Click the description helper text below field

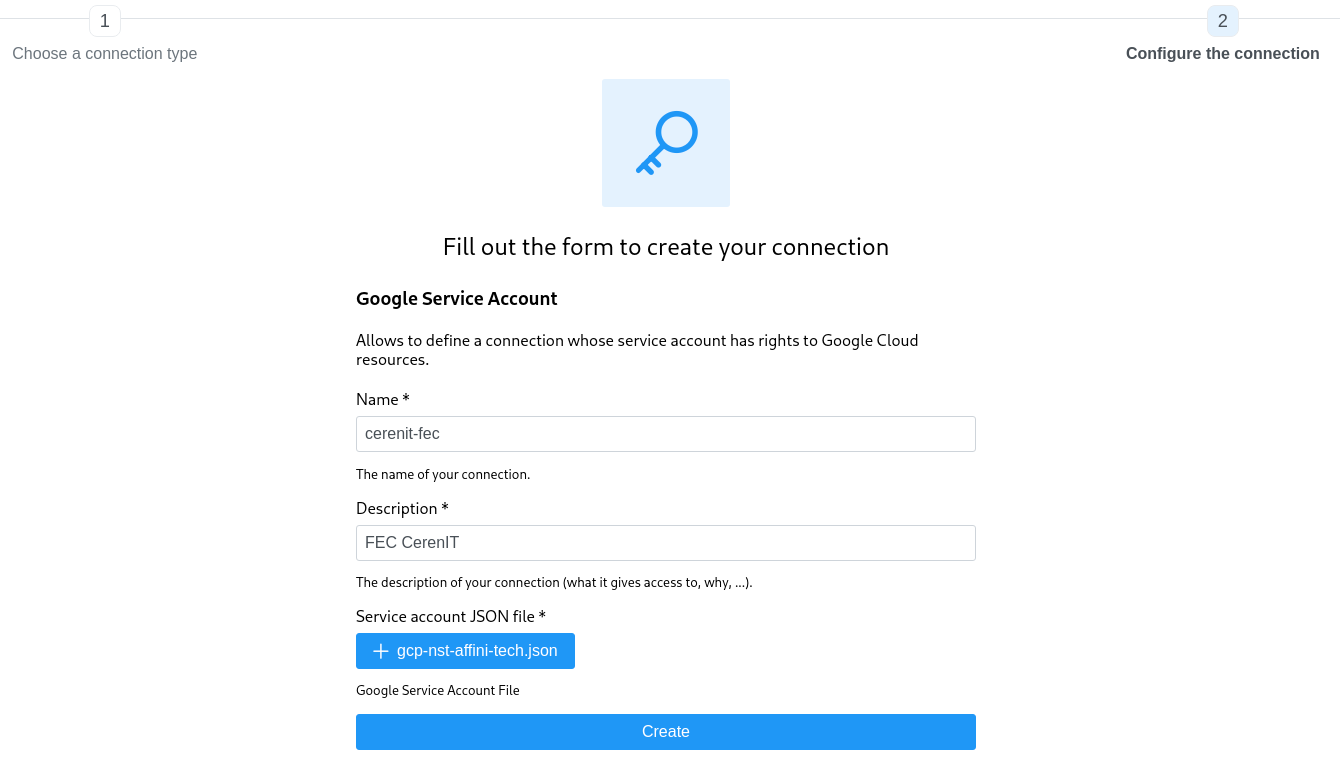[554, 583]
